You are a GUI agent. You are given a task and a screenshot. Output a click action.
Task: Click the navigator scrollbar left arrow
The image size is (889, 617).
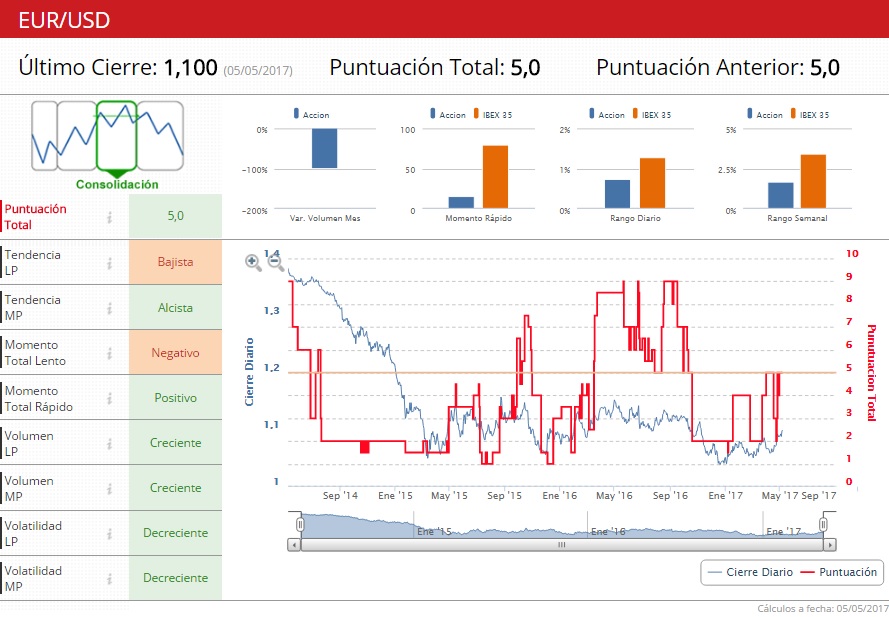tap(294, 545)
